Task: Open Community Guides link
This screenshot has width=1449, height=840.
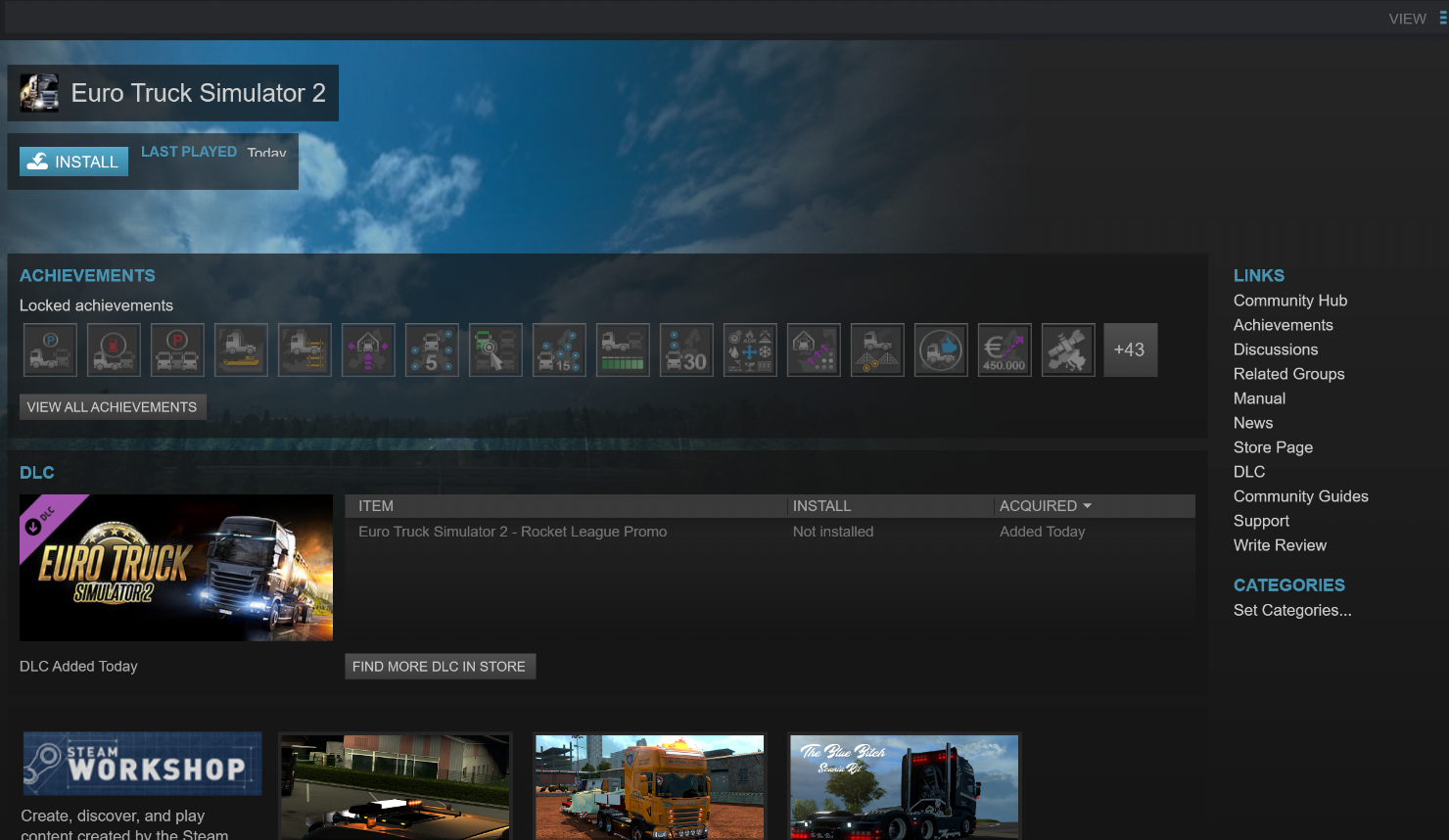Action: [1301, 496]
